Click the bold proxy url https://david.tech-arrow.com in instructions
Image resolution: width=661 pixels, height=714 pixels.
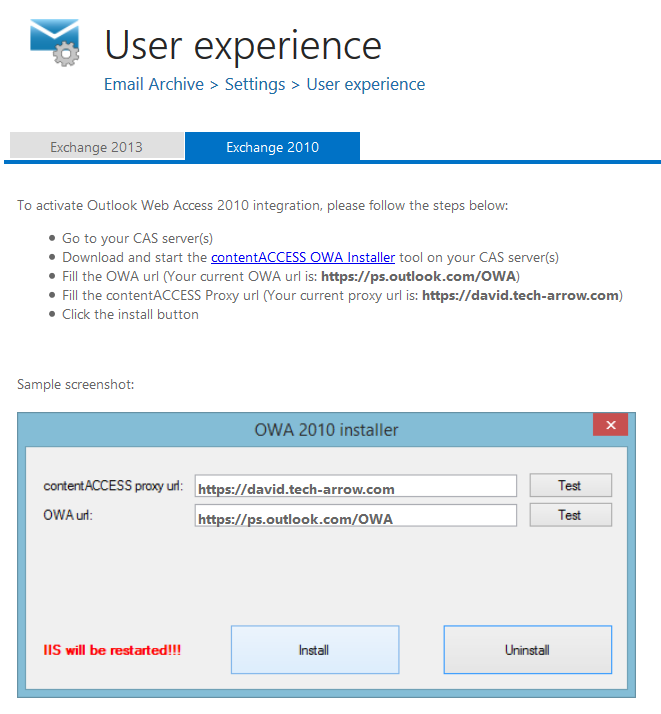(x=520, y=296)
